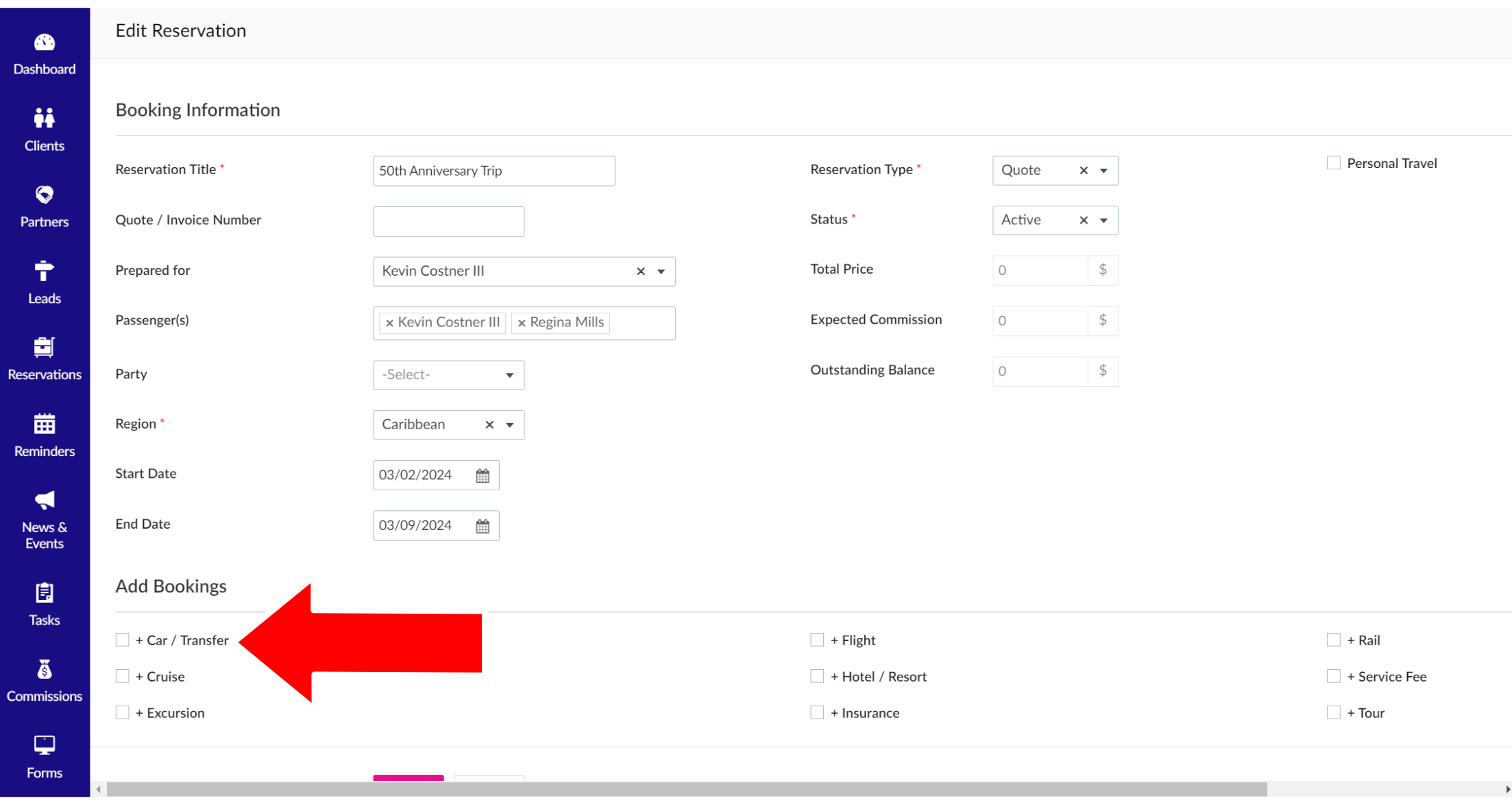The height and width of the screenshot is (805, 1512).
Task: Open the Reservation Type dropdown arrow
Action: pos(1103,171)
